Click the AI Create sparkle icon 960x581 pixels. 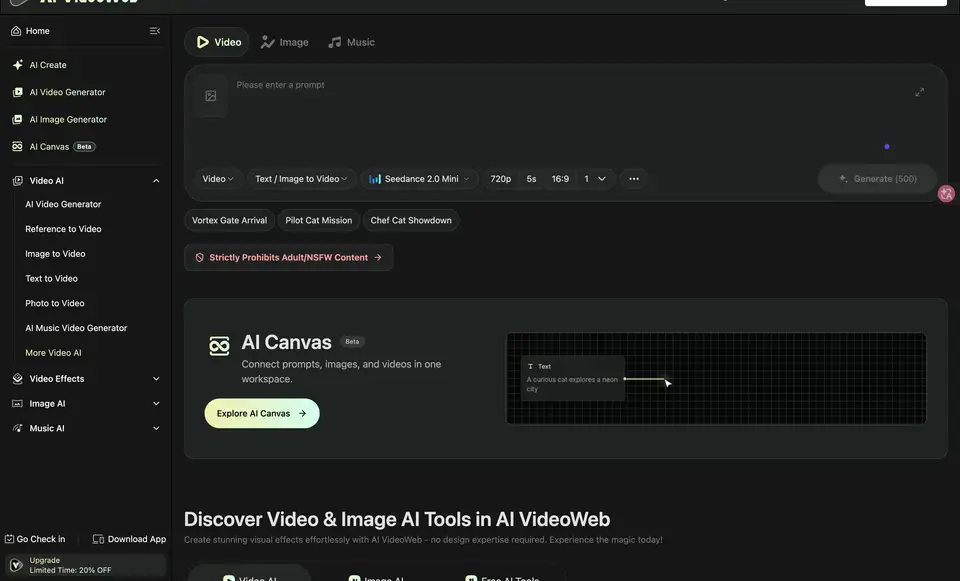coord(17,64)
